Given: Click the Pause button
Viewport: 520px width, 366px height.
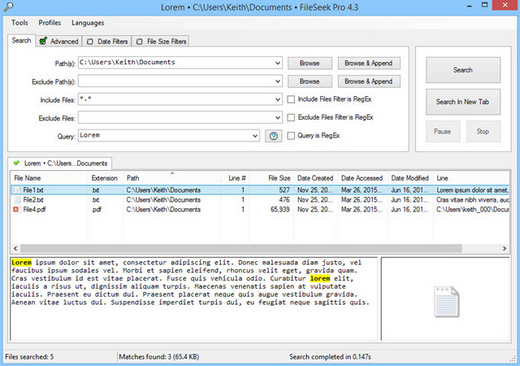Looking at the screenshot, I should click(443, 131).
